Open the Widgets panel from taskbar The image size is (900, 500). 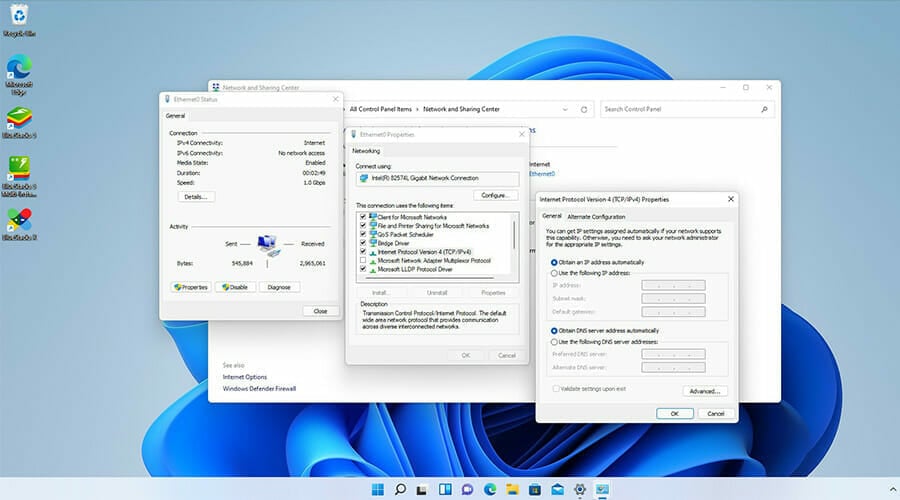[445, 489]
